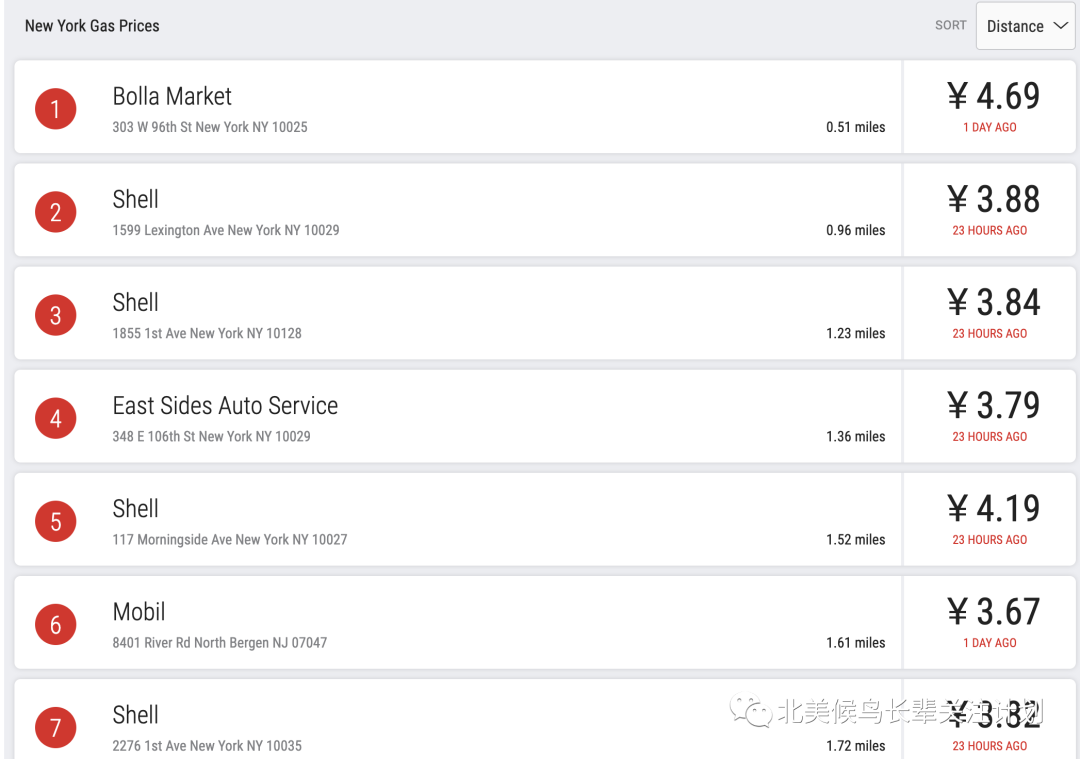Click the SORT label
This screenshot has height=759, width=1080.
(x=951, y=25)
